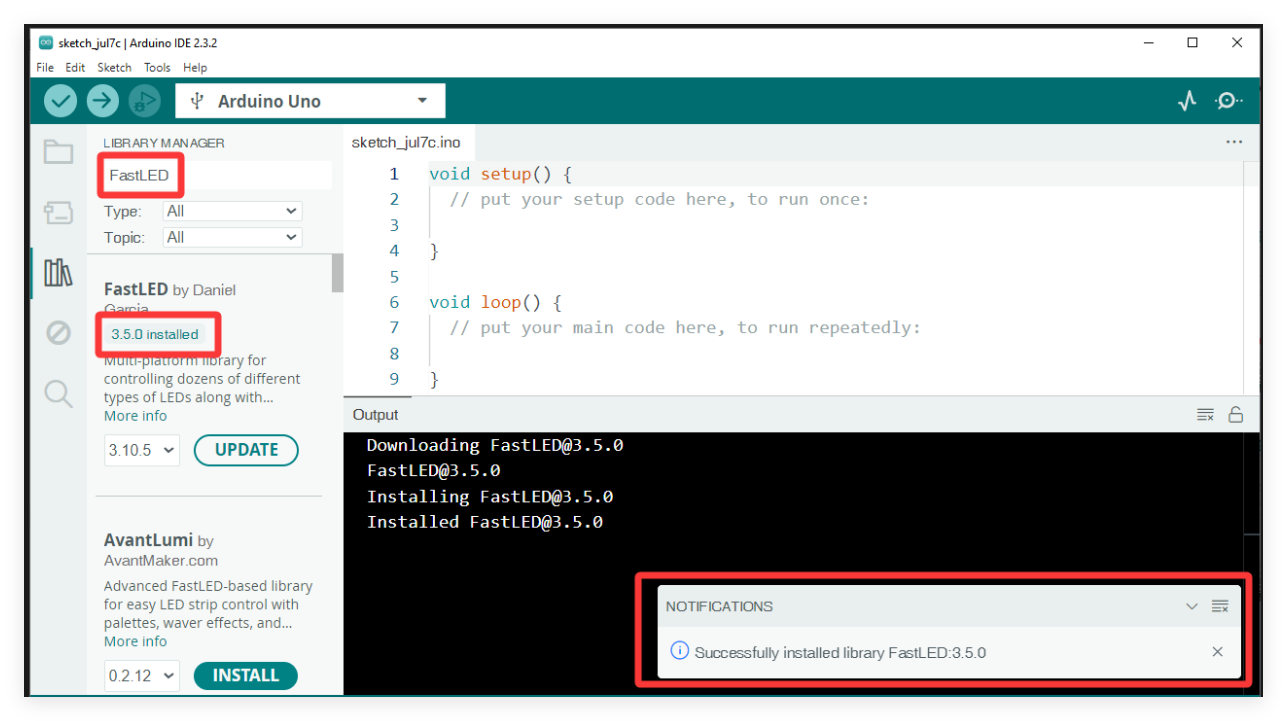The image size is (1287, 721).
Task: Open More info link for FastLED
Action: pyautogui.click(x=135, y=416)
